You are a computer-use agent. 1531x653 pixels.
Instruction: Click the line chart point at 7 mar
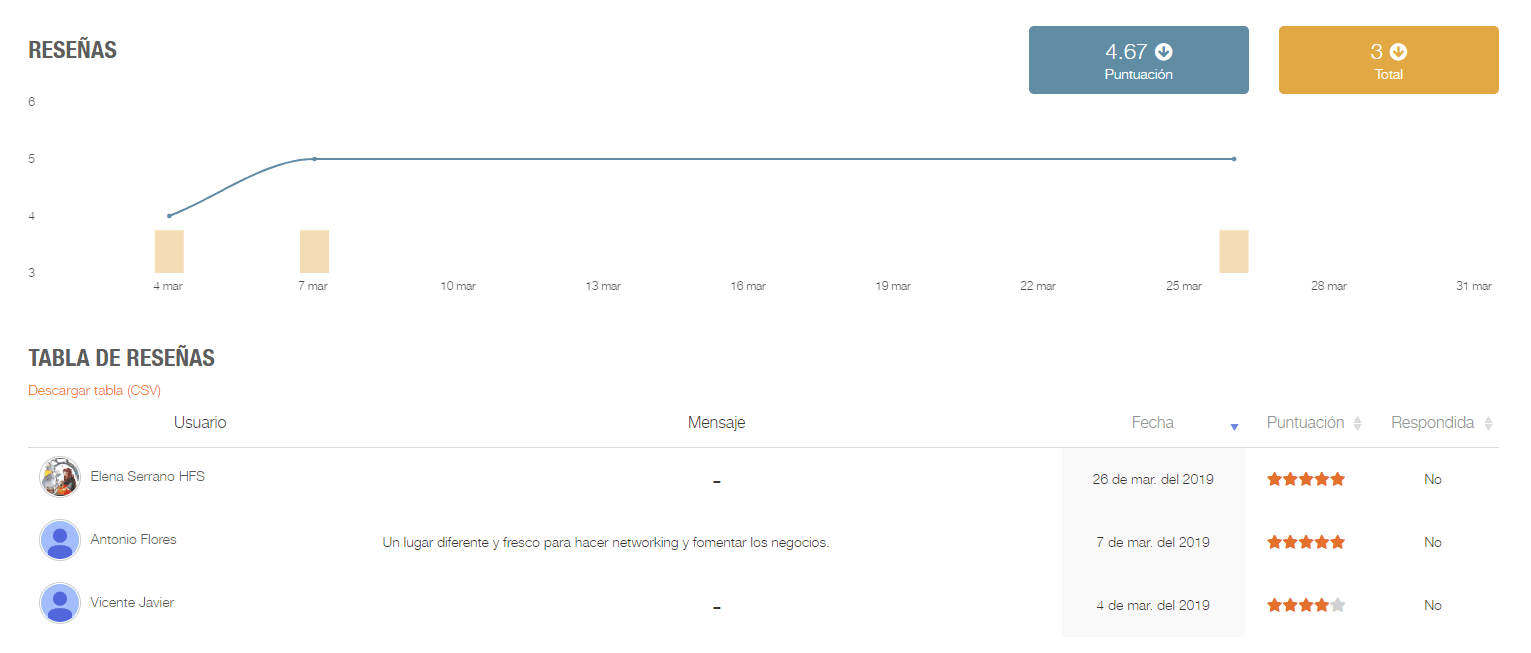314,159
